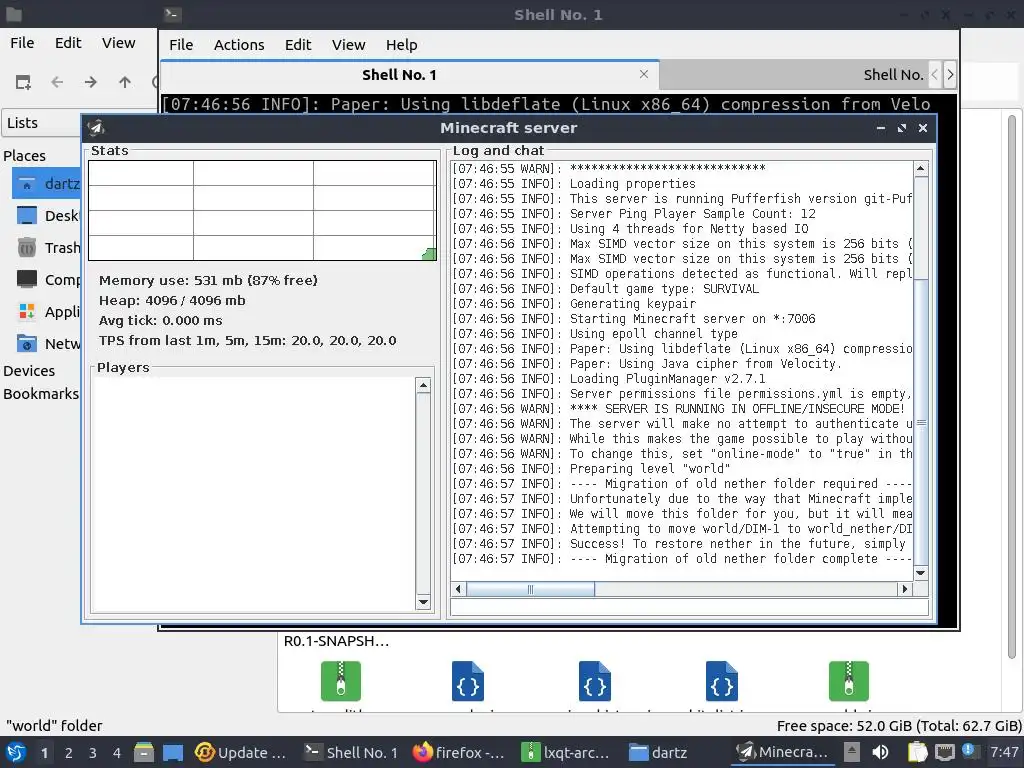Open the terminal Edit menu
Image resolution: width=1024 pixels, height=768 pixels.
coord(298,44)
